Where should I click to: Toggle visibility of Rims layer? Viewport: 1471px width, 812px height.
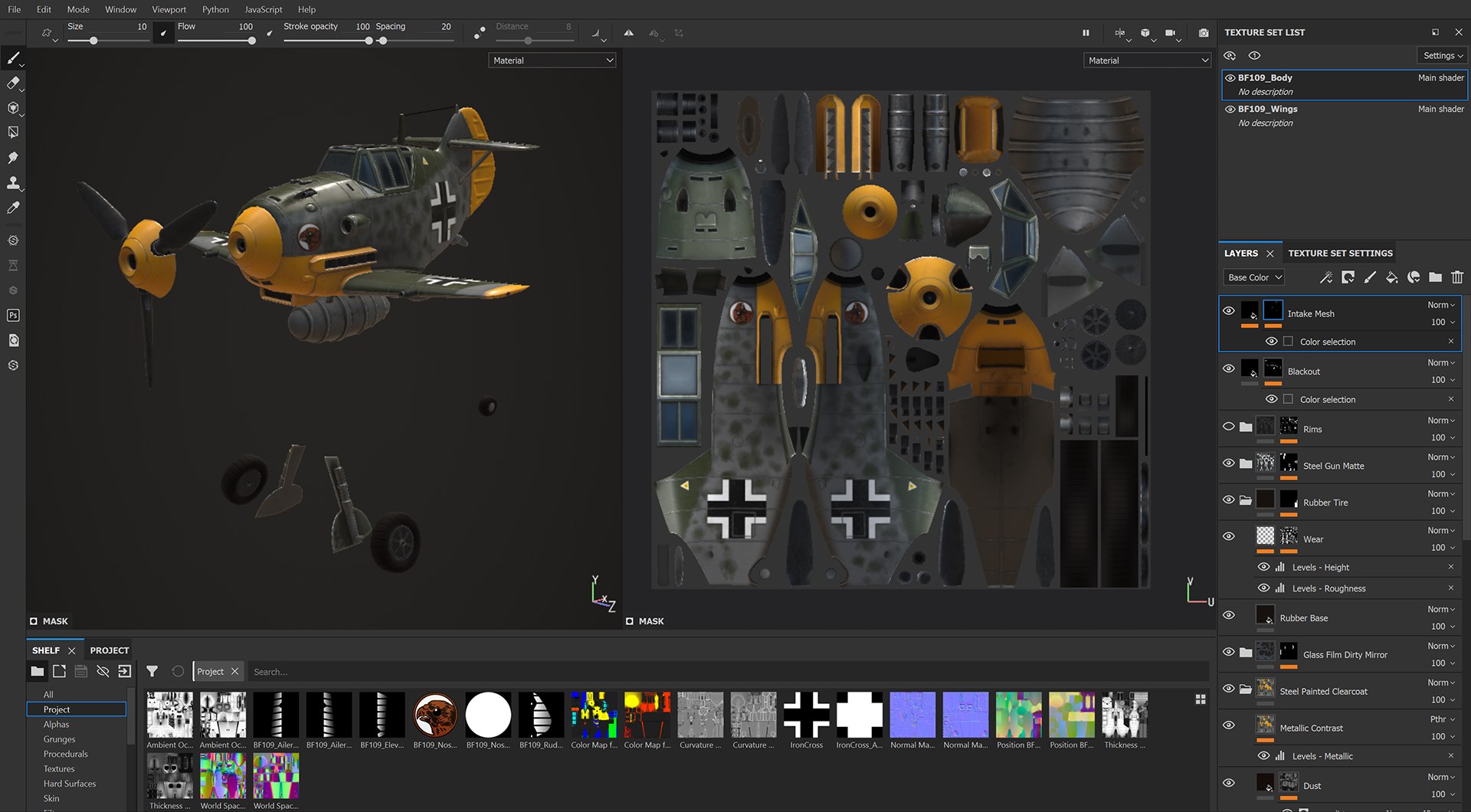tap(1229, 427)
